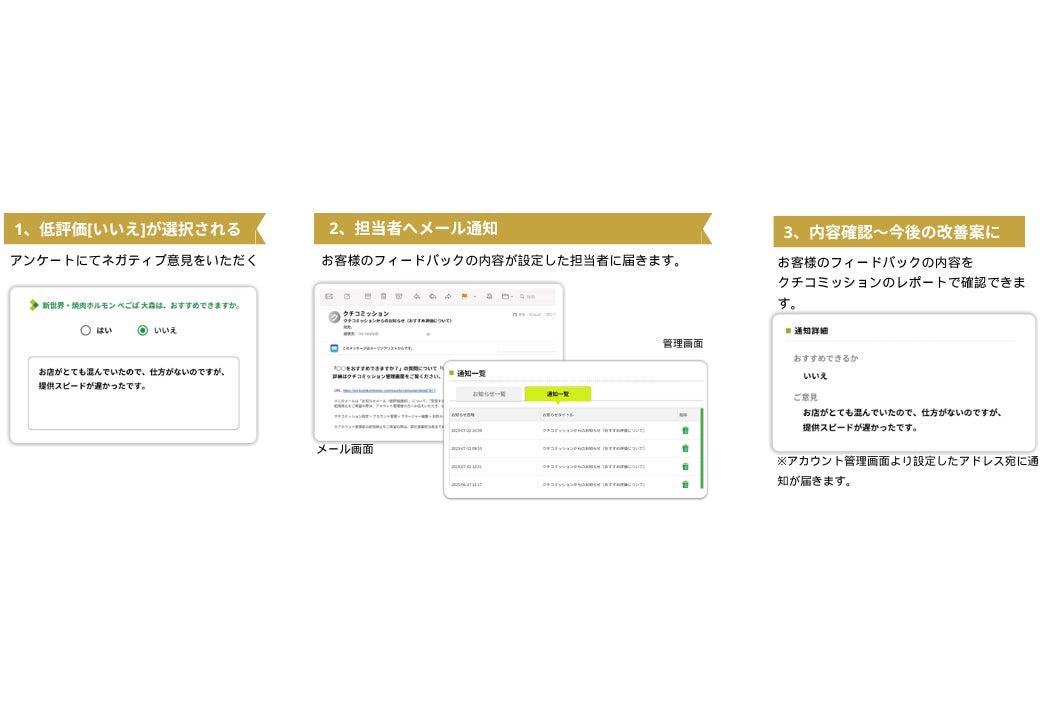Delete the fourth notification row with its trash icon
The image size is (1040, 720).
coord(685,484)
